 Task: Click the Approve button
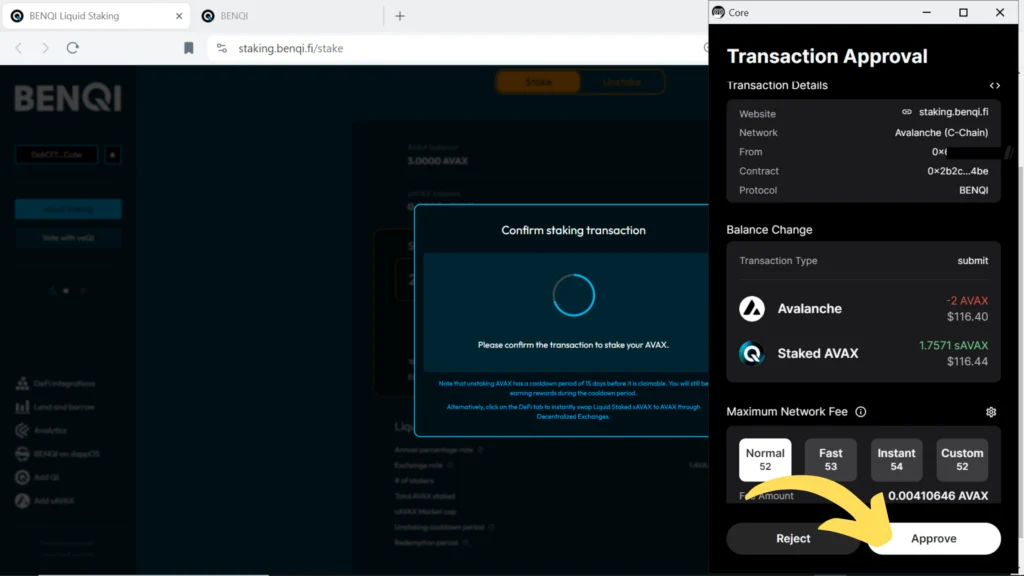click(x=933, y=538)
